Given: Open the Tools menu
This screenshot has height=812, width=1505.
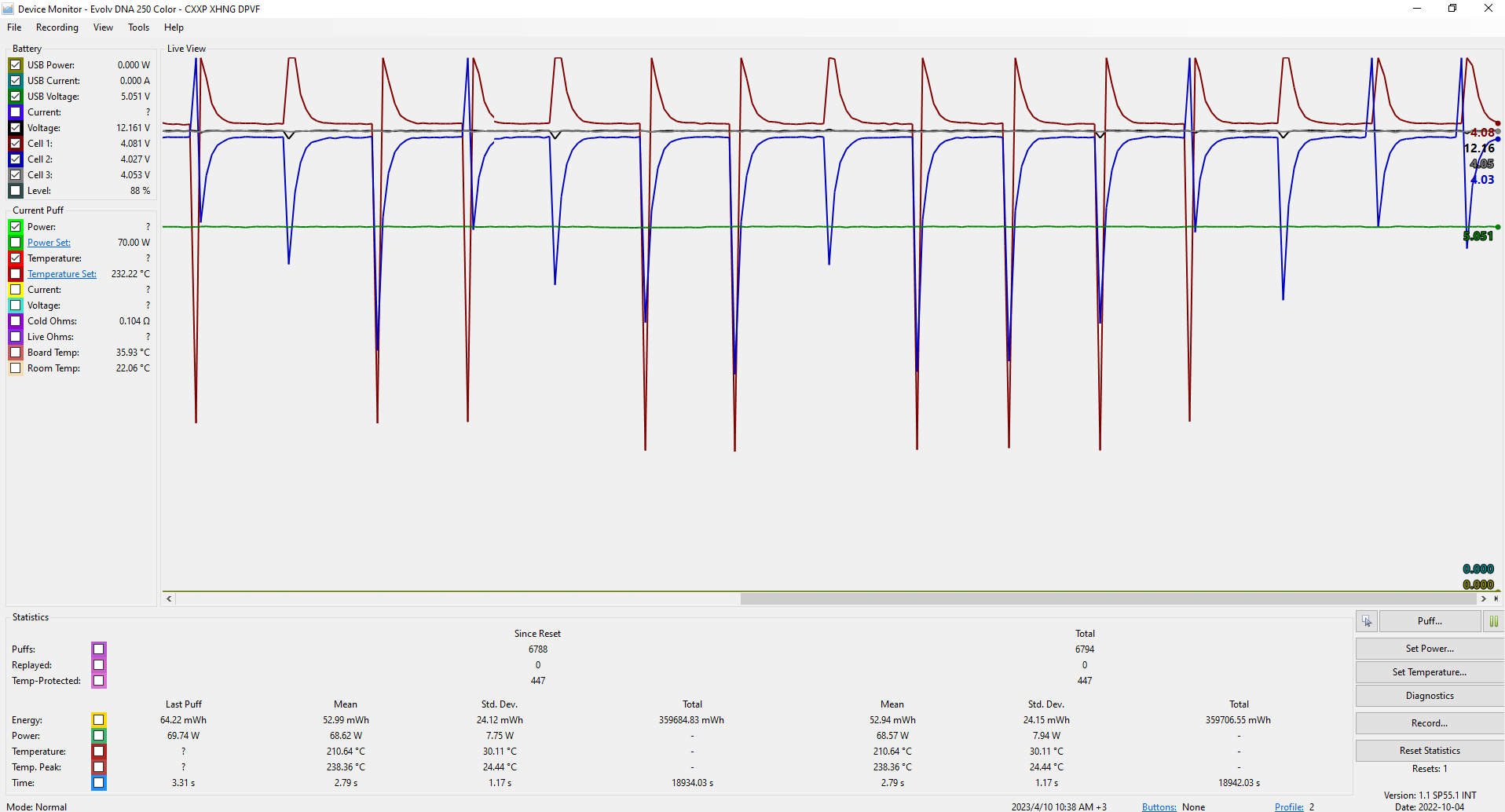Looking at the screenshot, I should (x=138, y=27).
